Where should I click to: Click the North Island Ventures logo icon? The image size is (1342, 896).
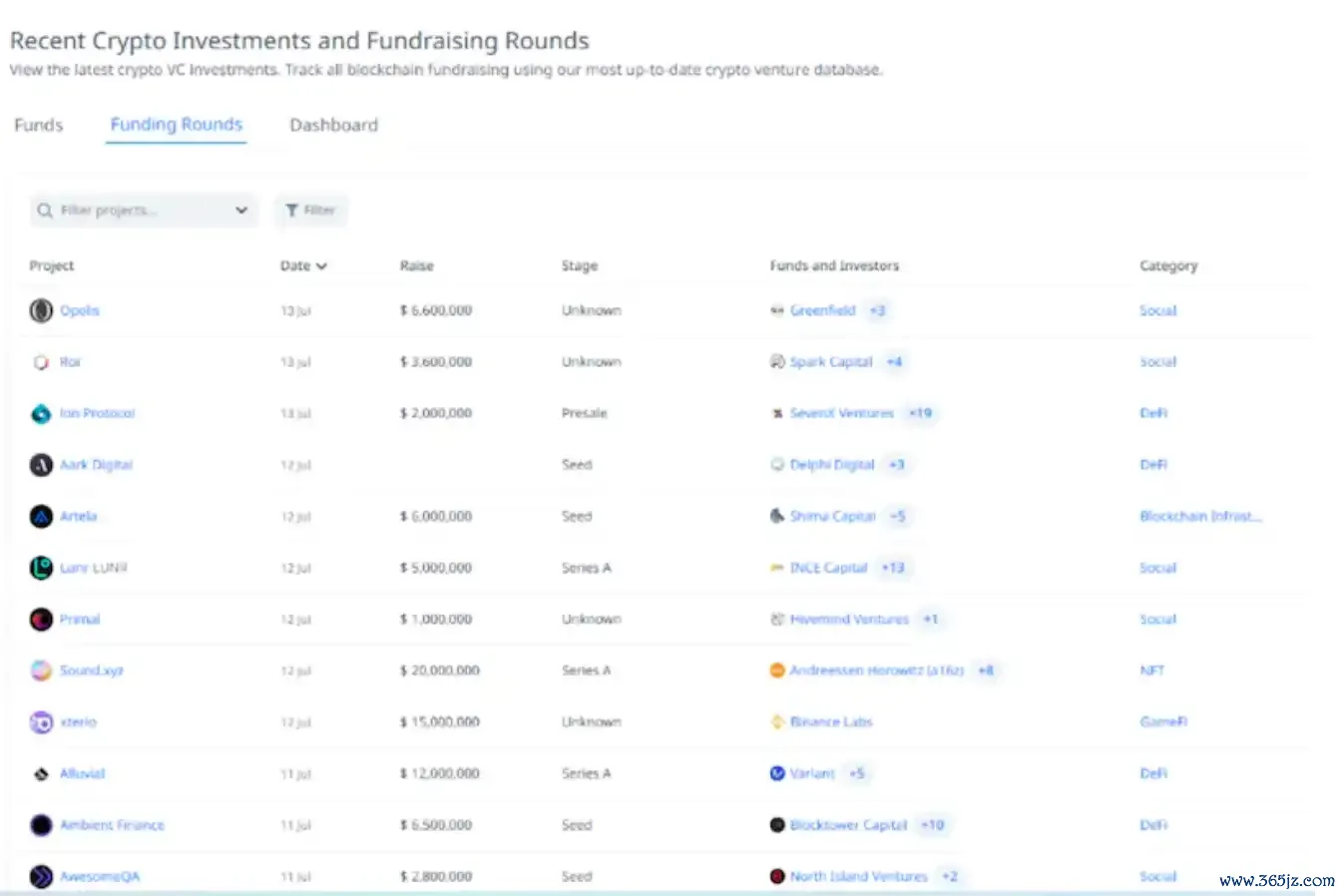click(777, 877)
